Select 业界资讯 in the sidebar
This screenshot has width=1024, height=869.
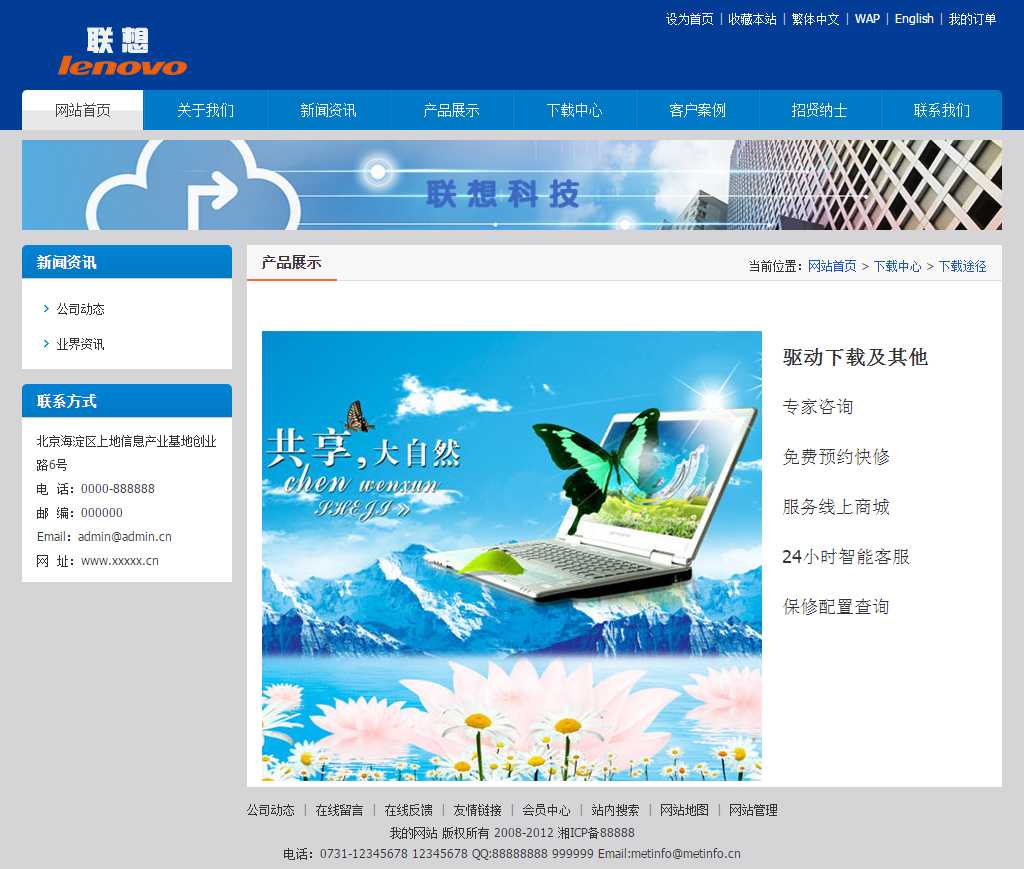click(80, 344)
